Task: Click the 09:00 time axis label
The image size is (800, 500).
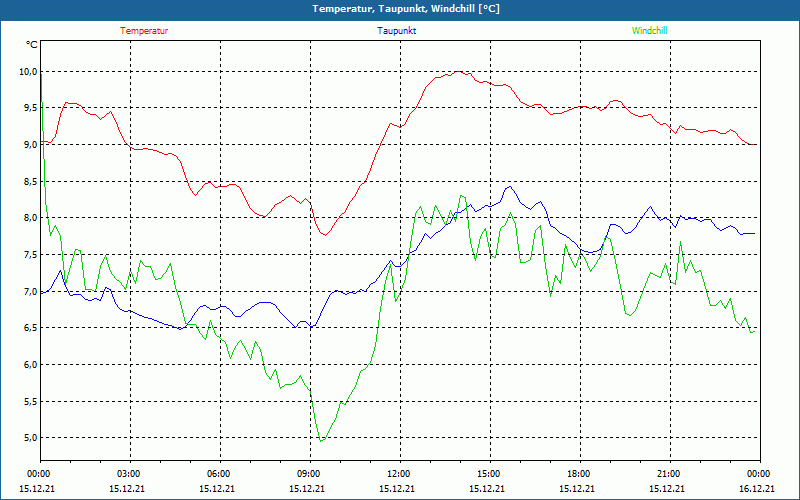Action: [311, 474]
